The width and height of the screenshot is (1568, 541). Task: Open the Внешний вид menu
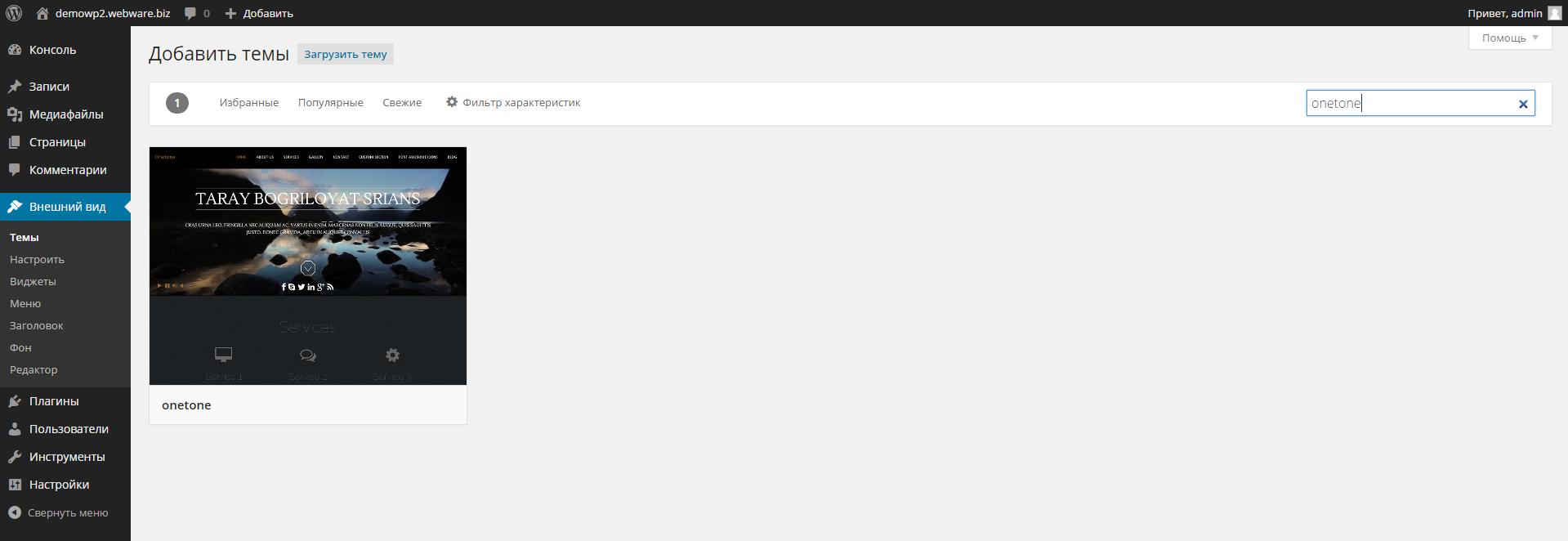pyautogui.click(x=67, y=207)
